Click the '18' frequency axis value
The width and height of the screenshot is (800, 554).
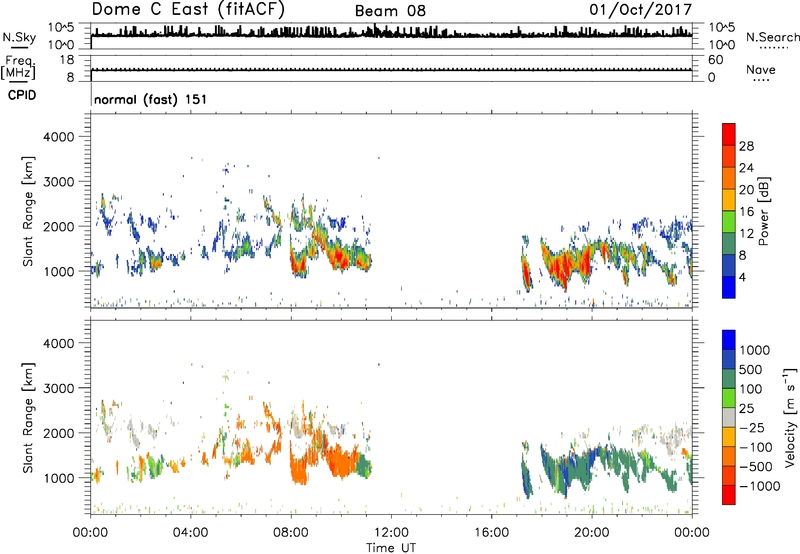[67, 60]
